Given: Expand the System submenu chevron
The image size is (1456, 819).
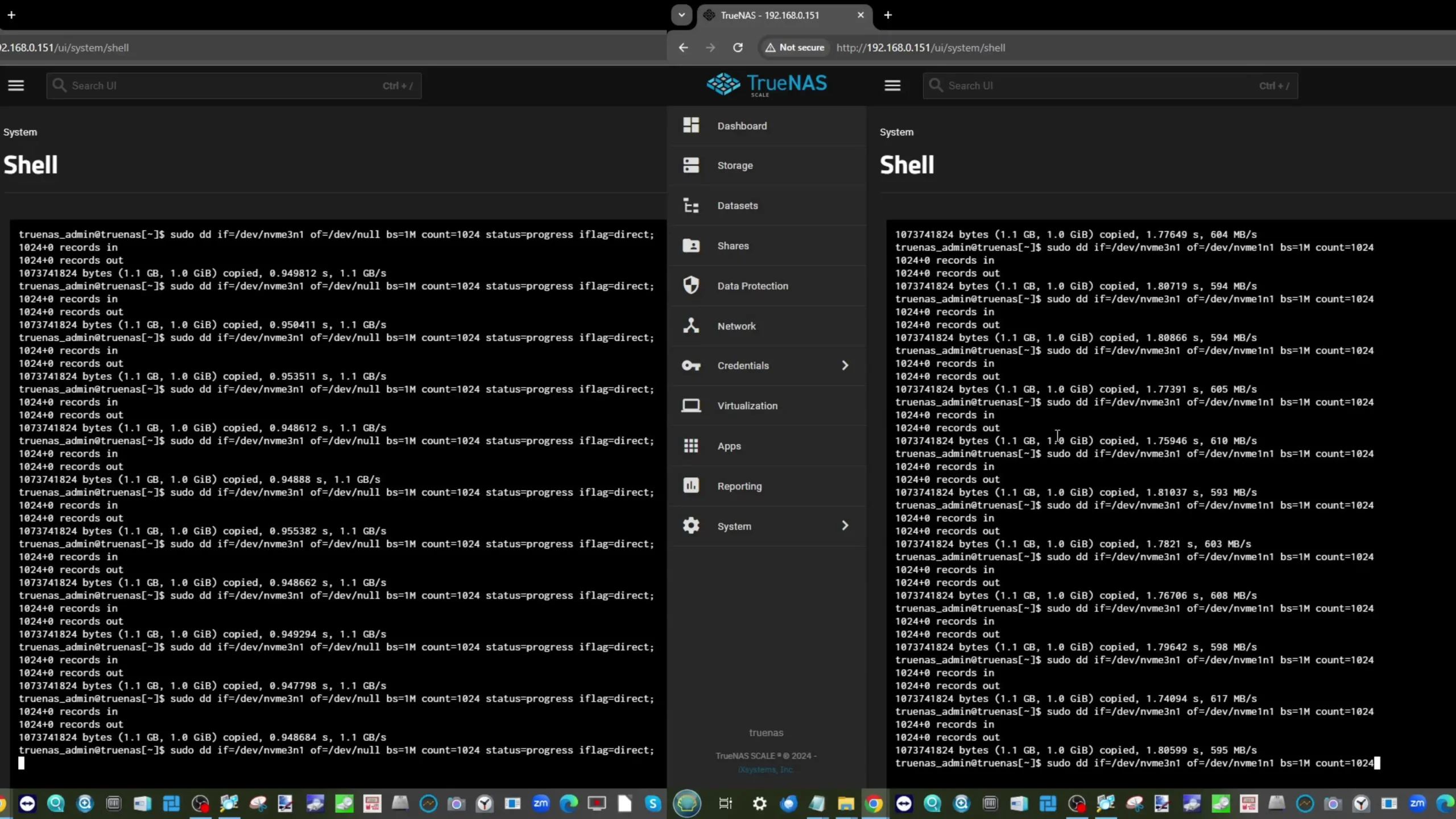Looking at the screenshot, I should coord(845,526).
